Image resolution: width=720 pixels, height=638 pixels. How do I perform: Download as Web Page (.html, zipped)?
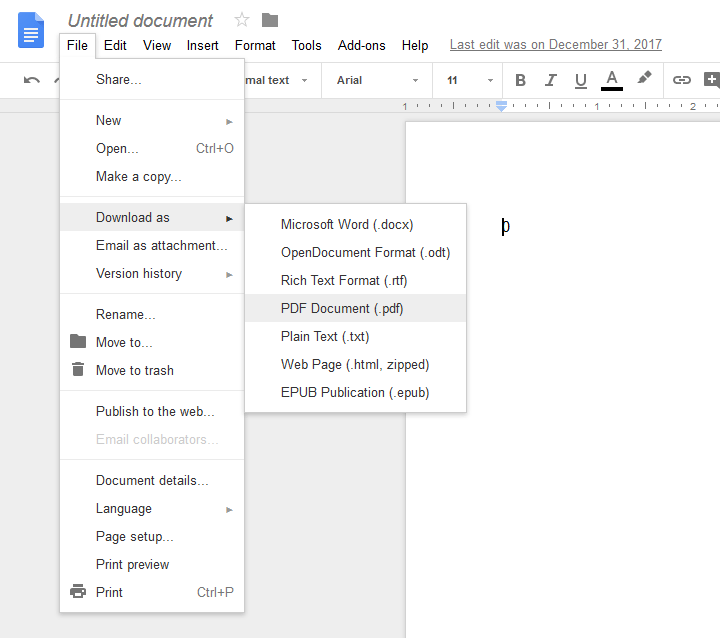355,364
